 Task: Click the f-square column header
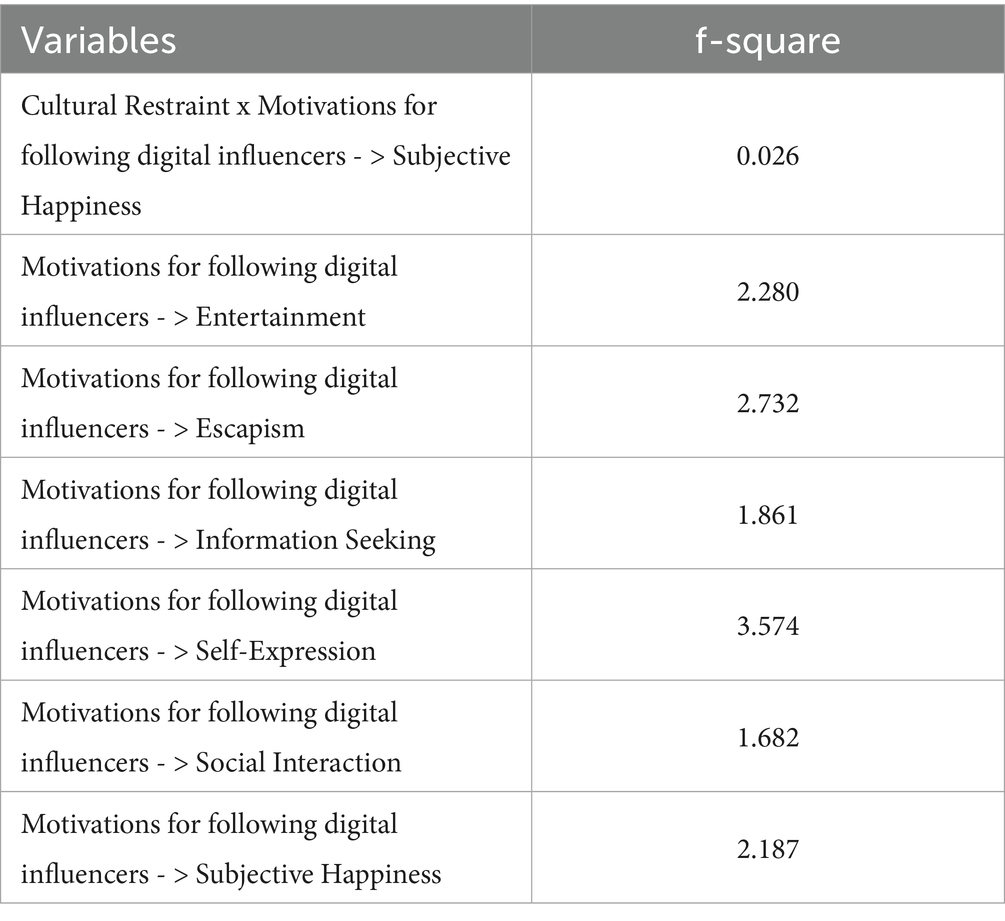click(767, 40)
